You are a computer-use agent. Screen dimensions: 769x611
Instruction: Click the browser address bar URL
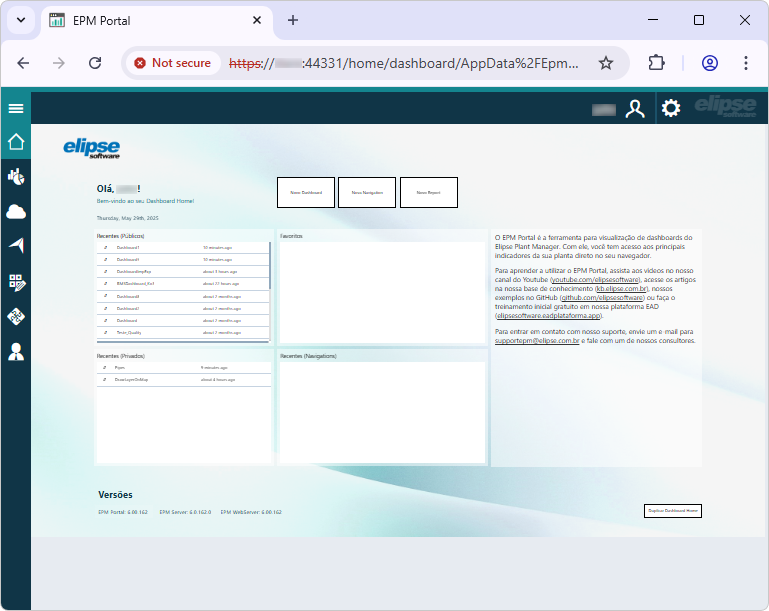coord(404,63)
